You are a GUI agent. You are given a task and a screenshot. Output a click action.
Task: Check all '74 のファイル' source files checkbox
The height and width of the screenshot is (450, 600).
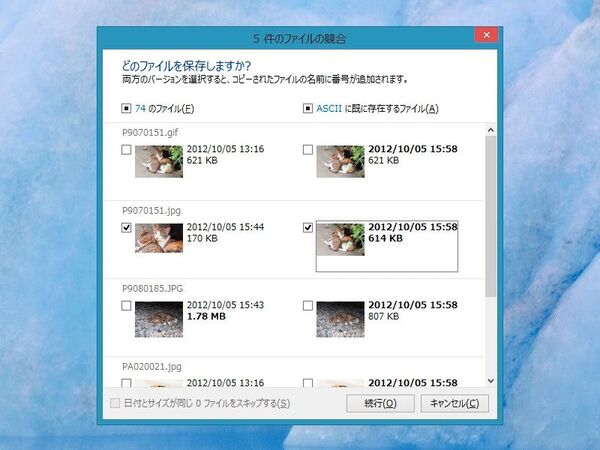[x=126, y=108]
